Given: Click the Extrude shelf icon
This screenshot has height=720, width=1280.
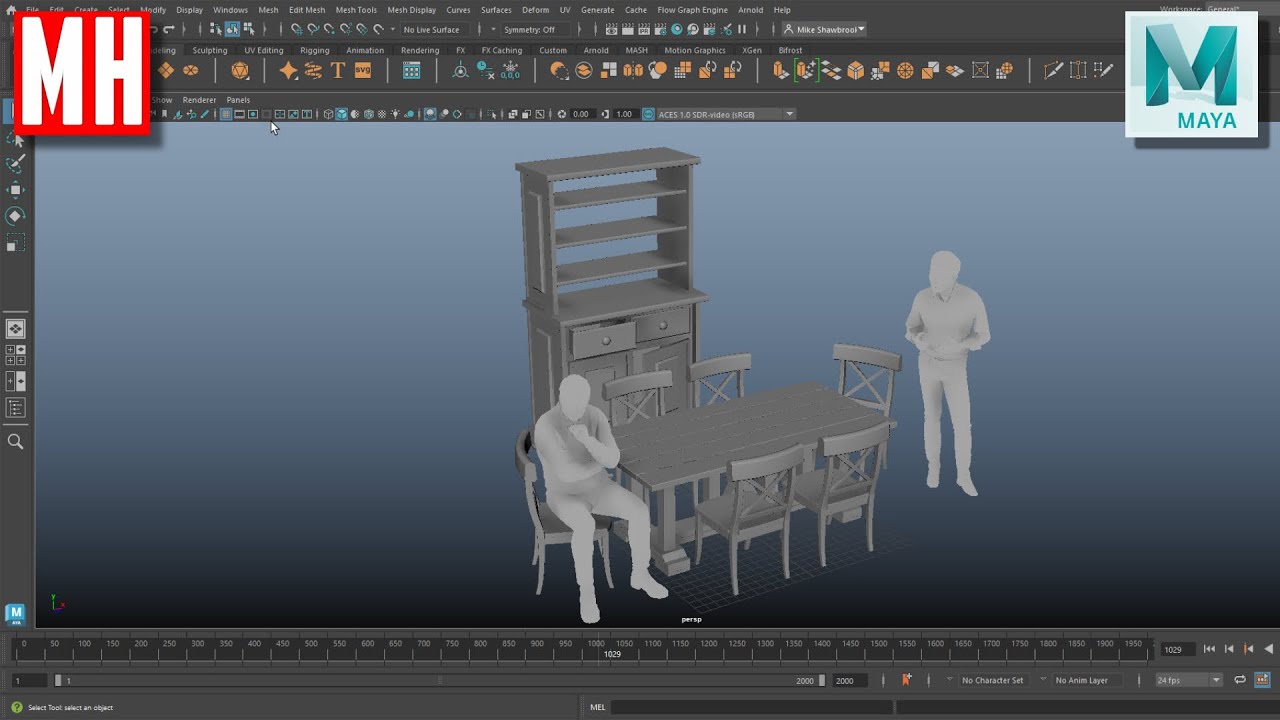Looking at the screenshot, I should pyautogui.click(x=781, y=70).
